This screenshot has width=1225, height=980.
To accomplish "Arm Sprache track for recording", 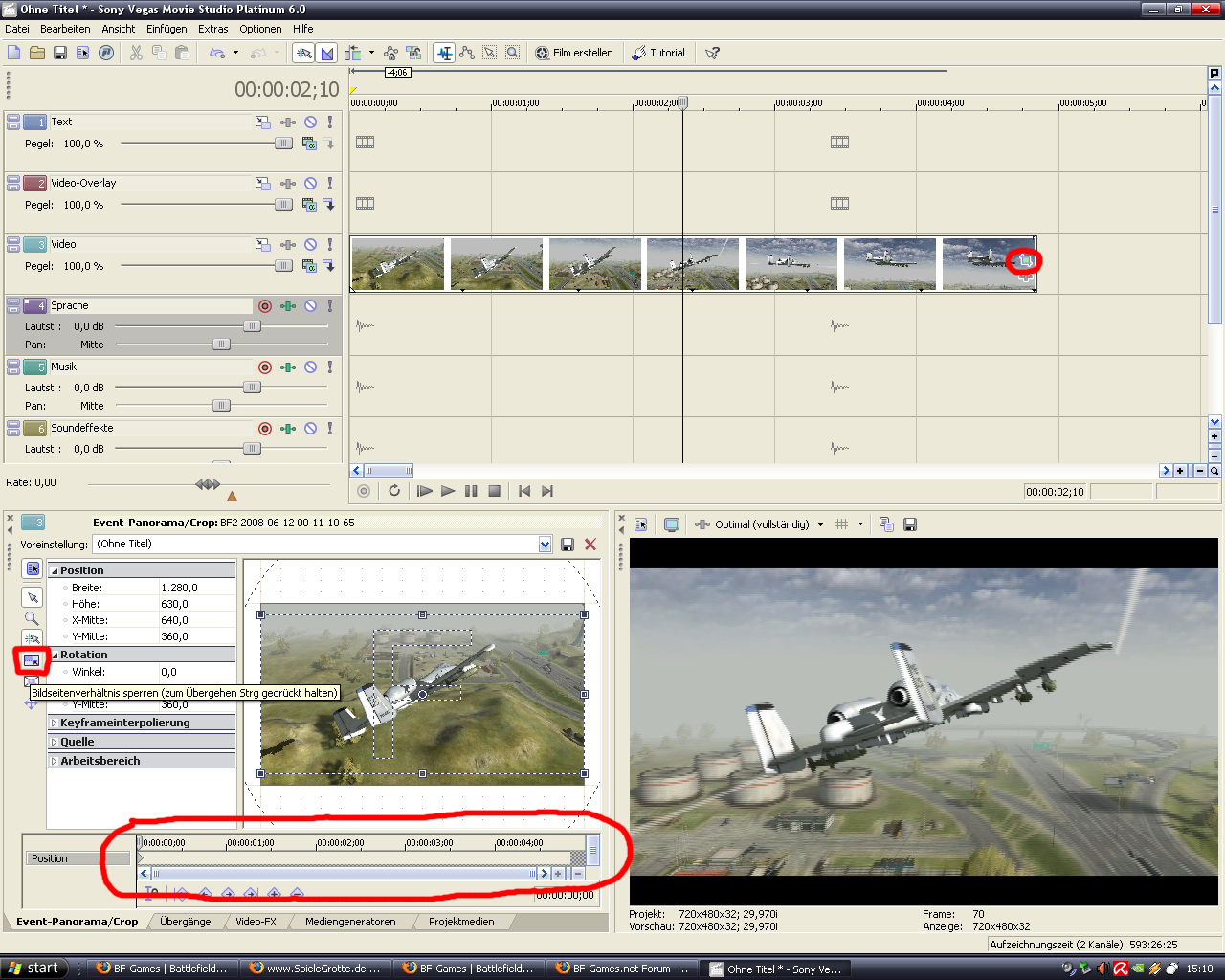I will 265,305.
